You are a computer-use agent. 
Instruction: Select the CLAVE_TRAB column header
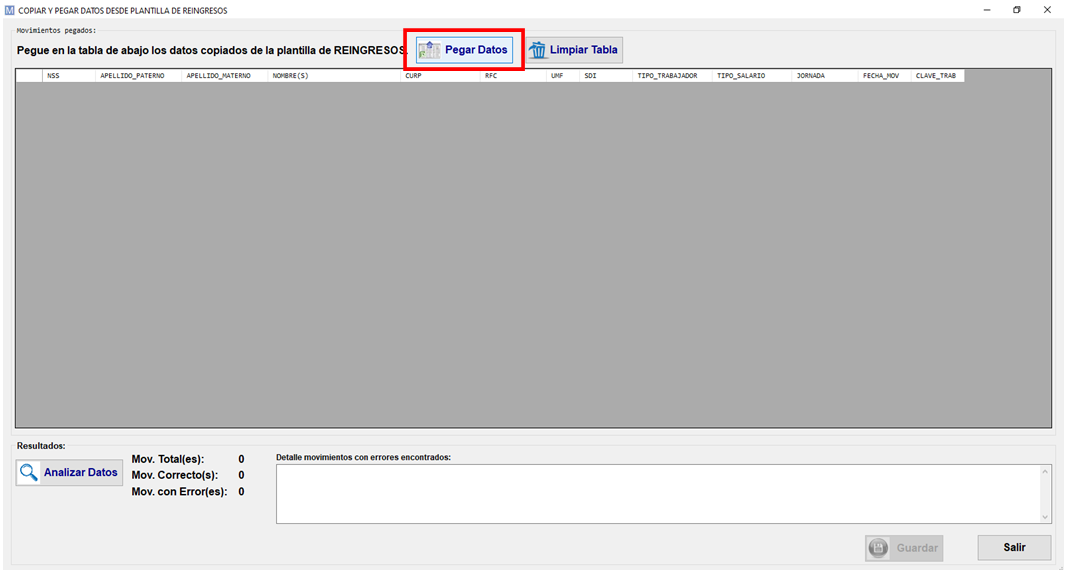pos(938,76)
